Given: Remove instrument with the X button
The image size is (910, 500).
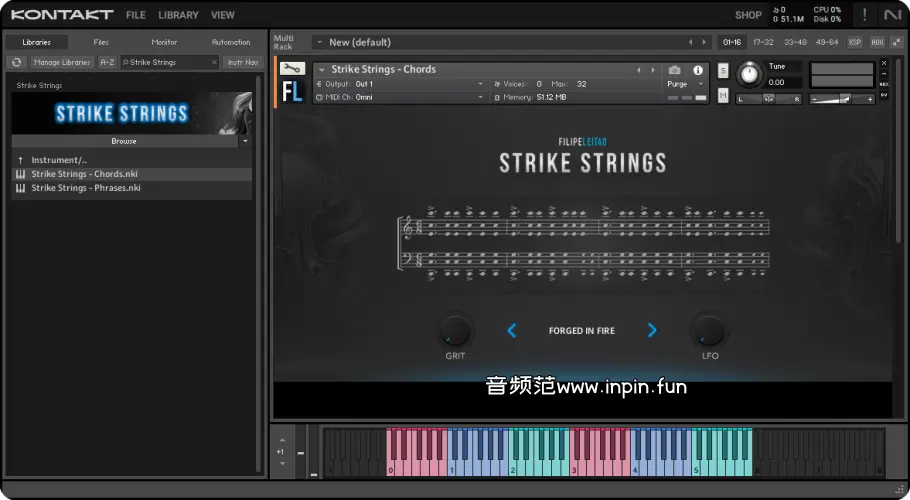Looking at the screenshot, I should pos(884,63).
